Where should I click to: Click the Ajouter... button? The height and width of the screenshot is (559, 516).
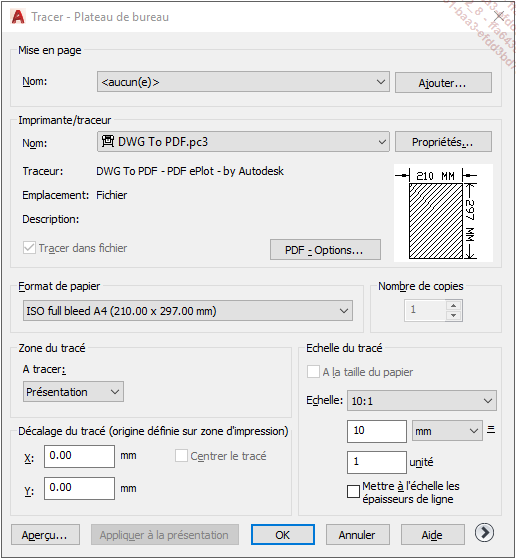click(x=443, y=83)
